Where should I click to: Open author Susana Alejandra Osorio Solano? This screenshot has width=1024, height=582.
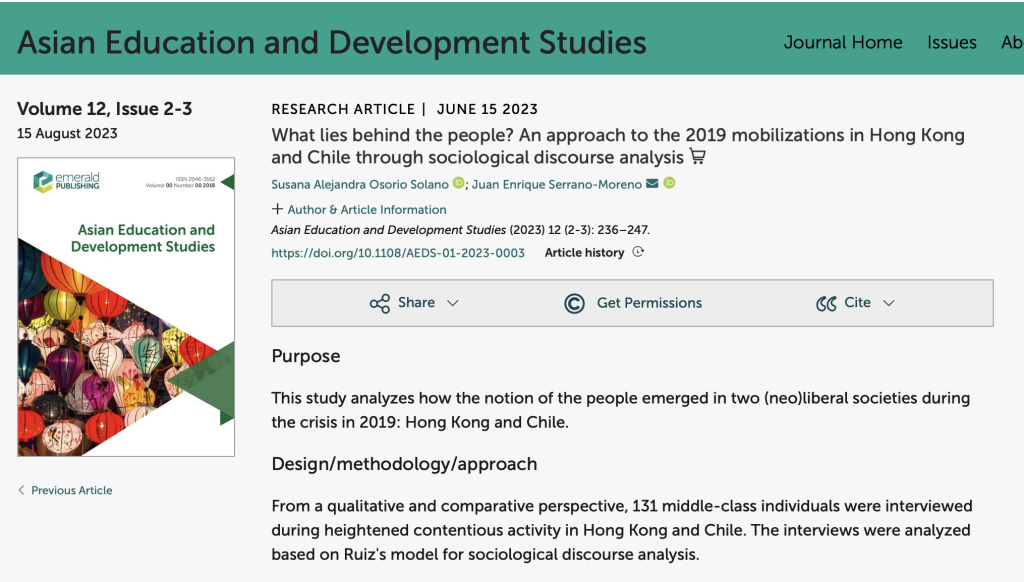[360, 184]
